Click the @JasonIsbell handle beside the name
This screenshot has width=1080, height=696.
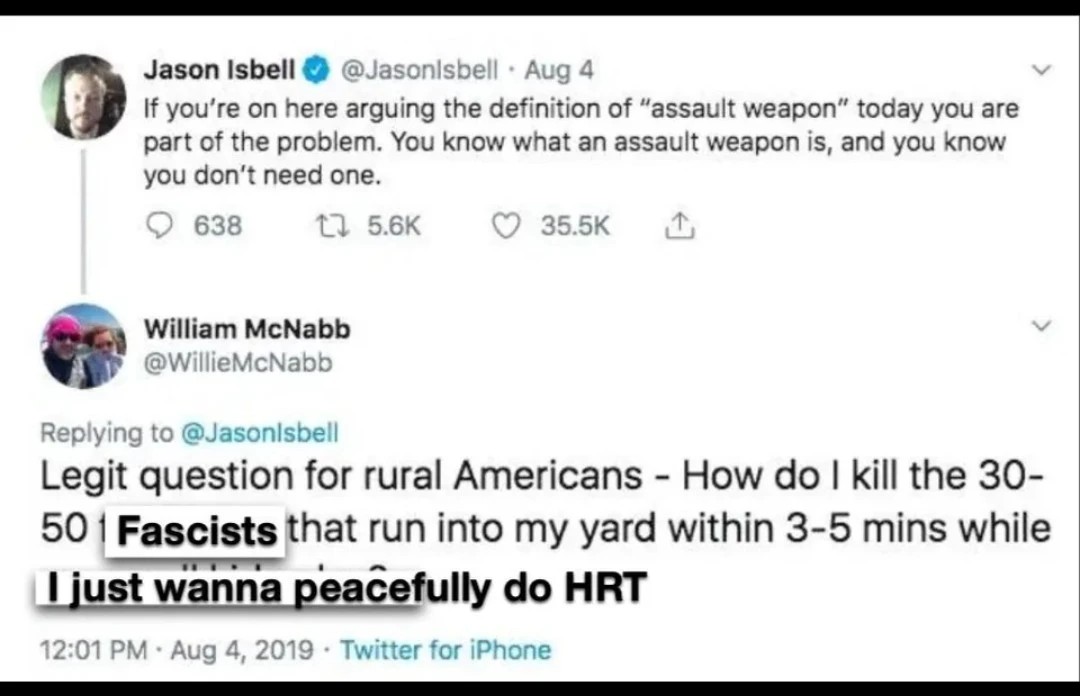click(x=419, y=70)
